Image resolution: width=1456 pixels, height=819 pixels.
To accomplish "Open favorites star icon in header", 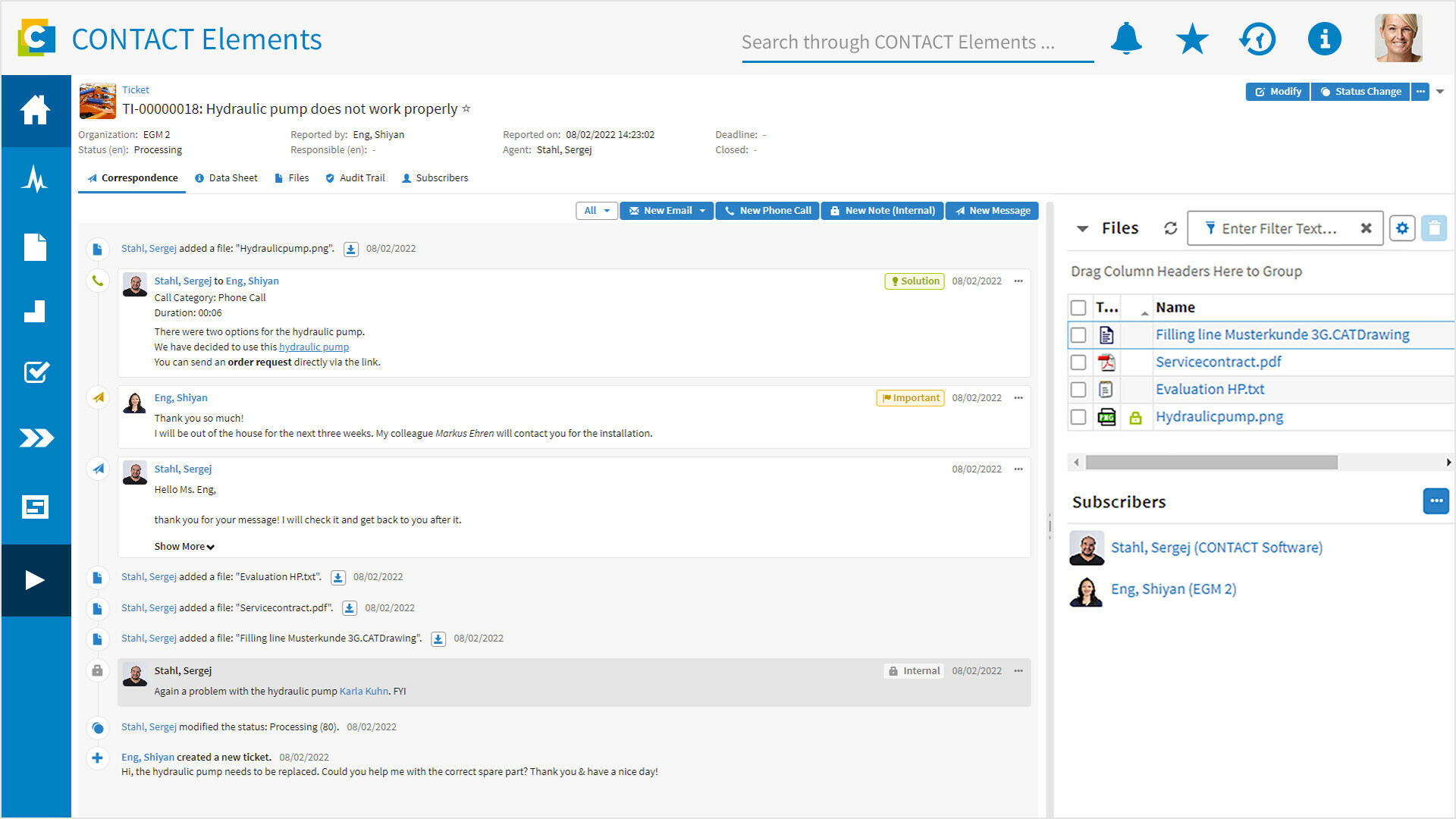I will click(x=1192, y=39).
